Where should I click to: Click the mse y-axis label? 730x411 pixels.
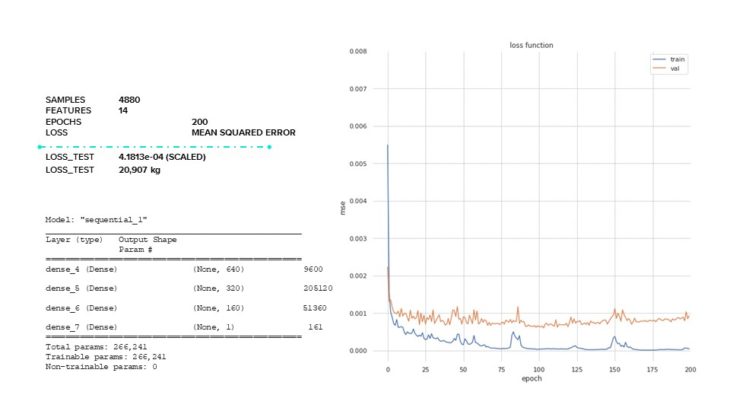341,209
